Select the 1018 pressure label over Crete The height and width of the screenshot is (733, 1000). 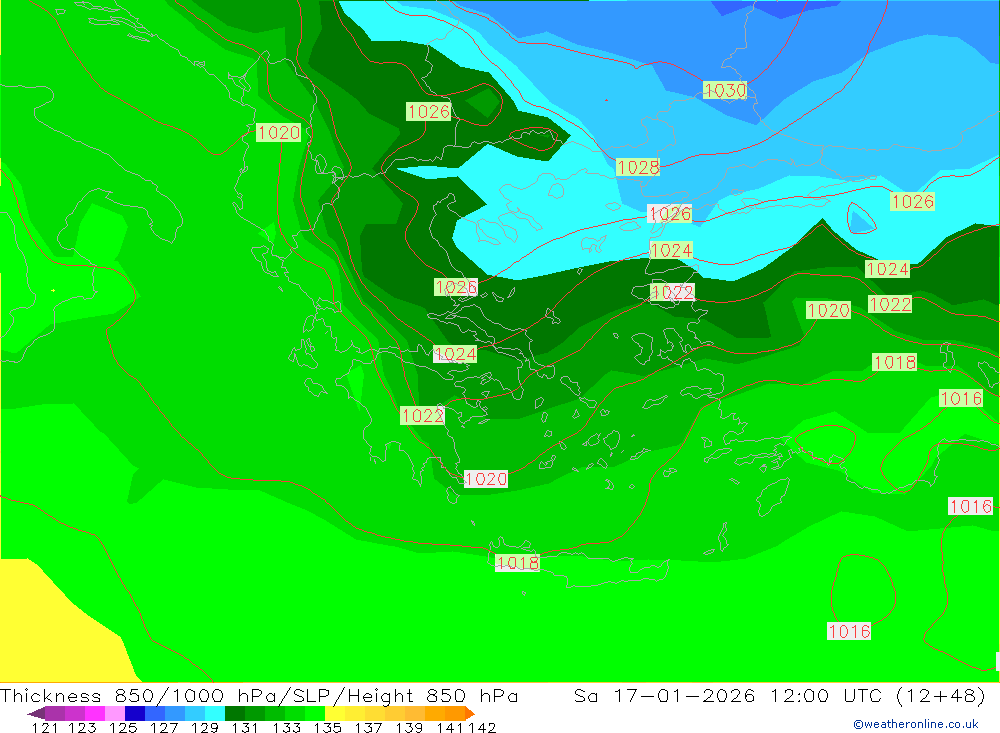coord(517,563)
